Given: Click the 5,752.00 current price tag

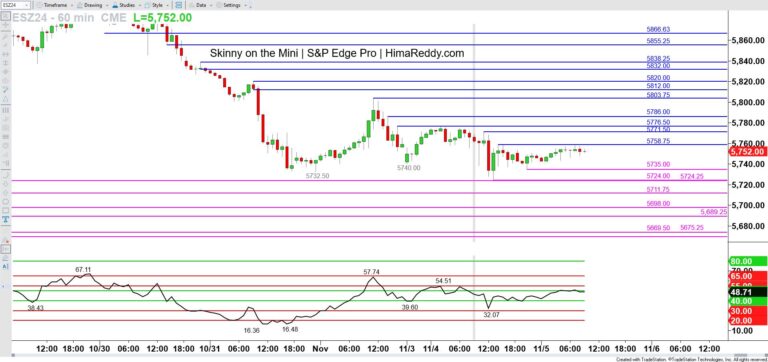Looking at the screenshot, I should 748,152.
